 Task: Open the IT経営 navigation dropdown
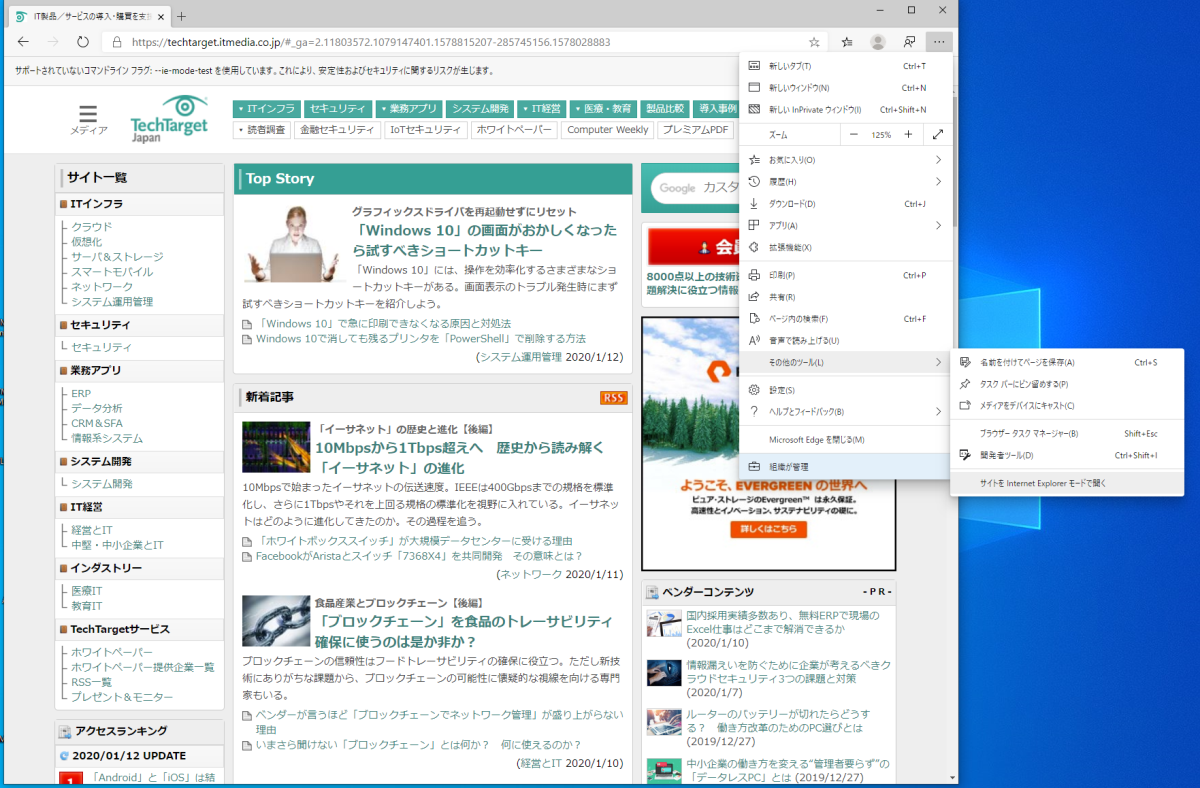tap(542, 108)
